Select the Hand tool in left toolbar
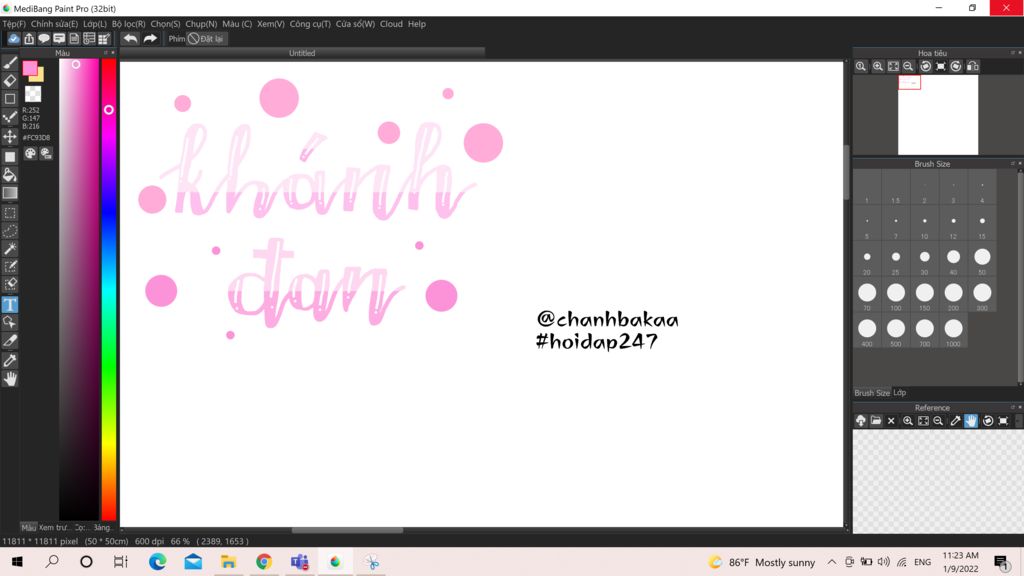The width and height of the screenshot is (1024, 576). pyautogui.click(x=10, y=379)
